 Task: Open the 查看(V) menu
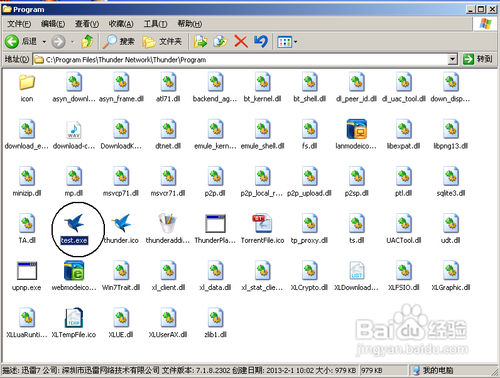click(x=87, y=24)
